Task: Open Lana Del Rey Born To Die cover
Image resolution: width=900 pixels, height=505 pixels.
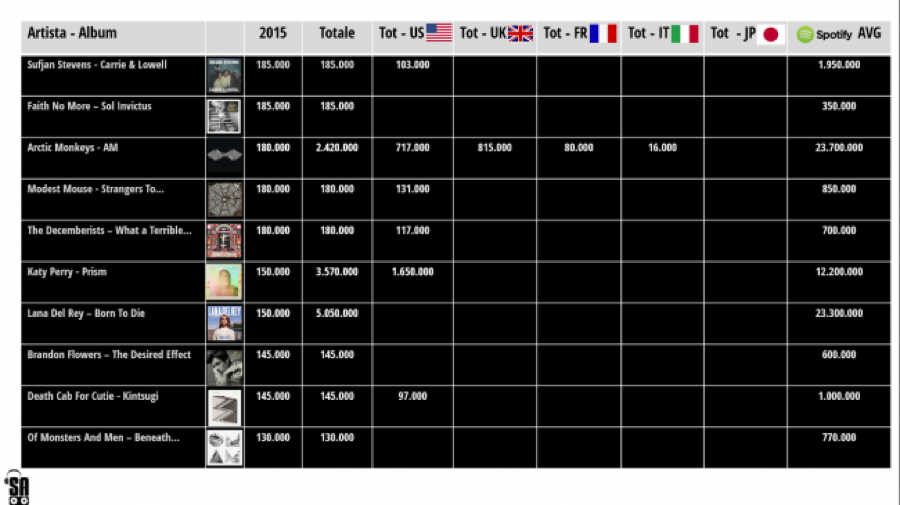Action: [x=224, y=323]
